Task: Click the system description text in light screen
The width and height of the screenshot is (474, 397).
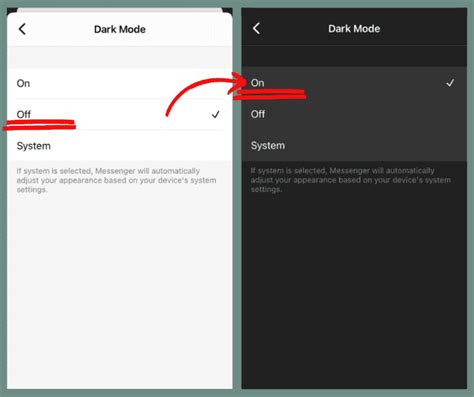Action: (116, 180)
